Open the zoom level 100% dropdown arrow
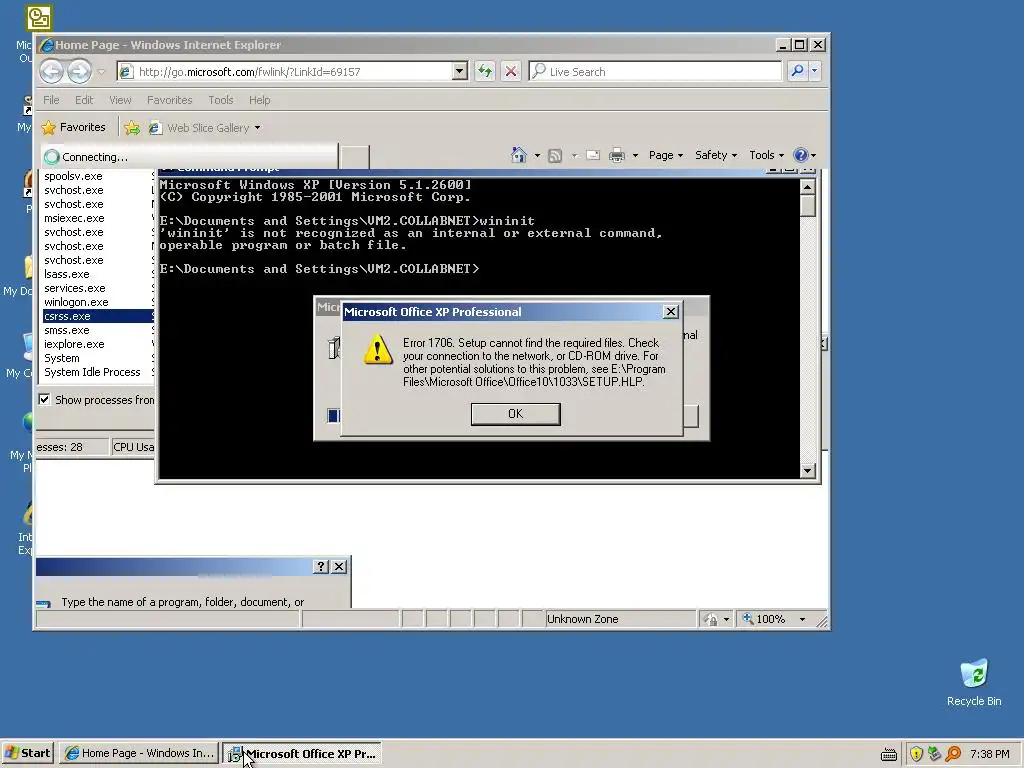 click(802, 619)
